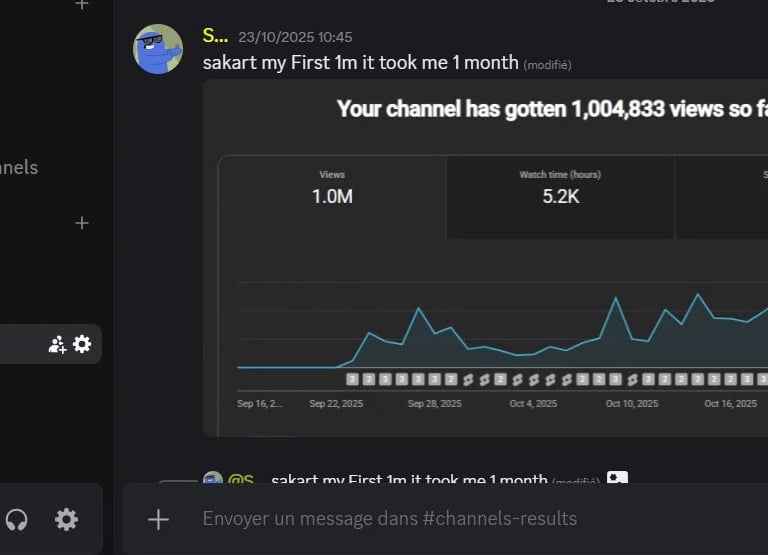Click the create channel plus under 'nnels' category

[x=82, y=223]
